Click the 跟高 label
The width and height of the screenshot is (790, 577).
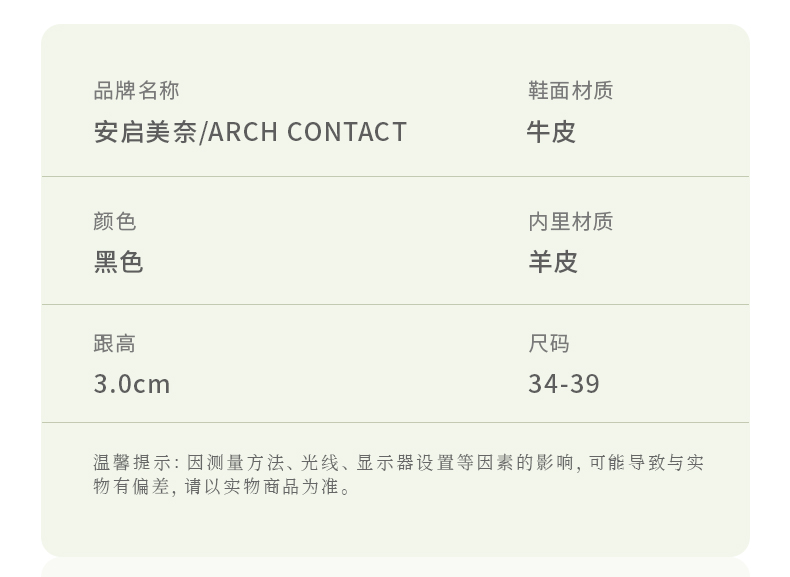114,344
